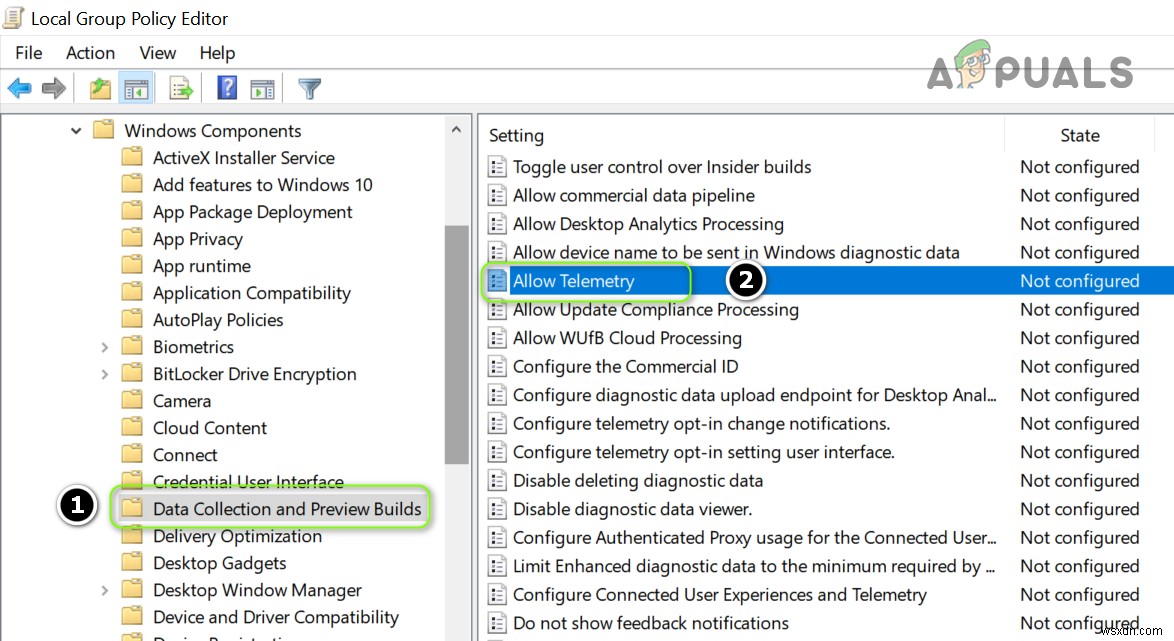The image size is (1174, 641).
Task: Toggle the policy filter on the toolbar
Action: click(x=309, y=88)
